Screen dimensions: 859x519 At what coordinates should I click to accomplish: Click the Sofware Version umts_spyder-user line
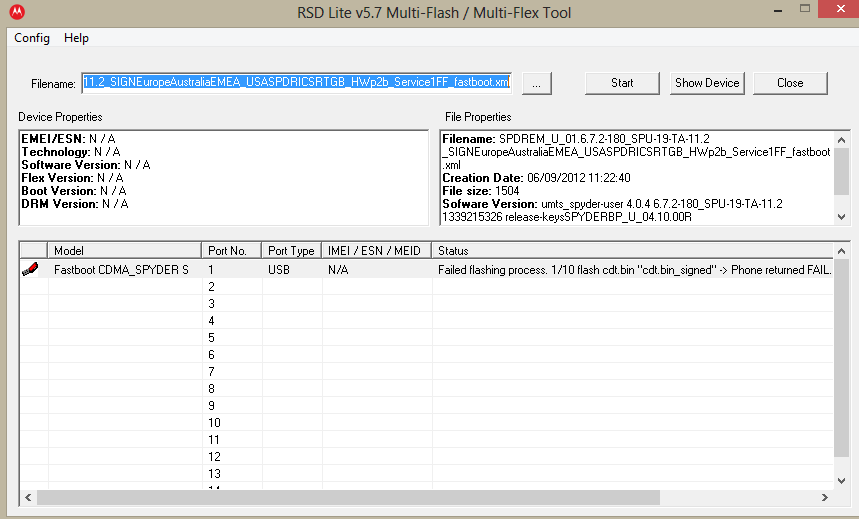click(612, 204)
